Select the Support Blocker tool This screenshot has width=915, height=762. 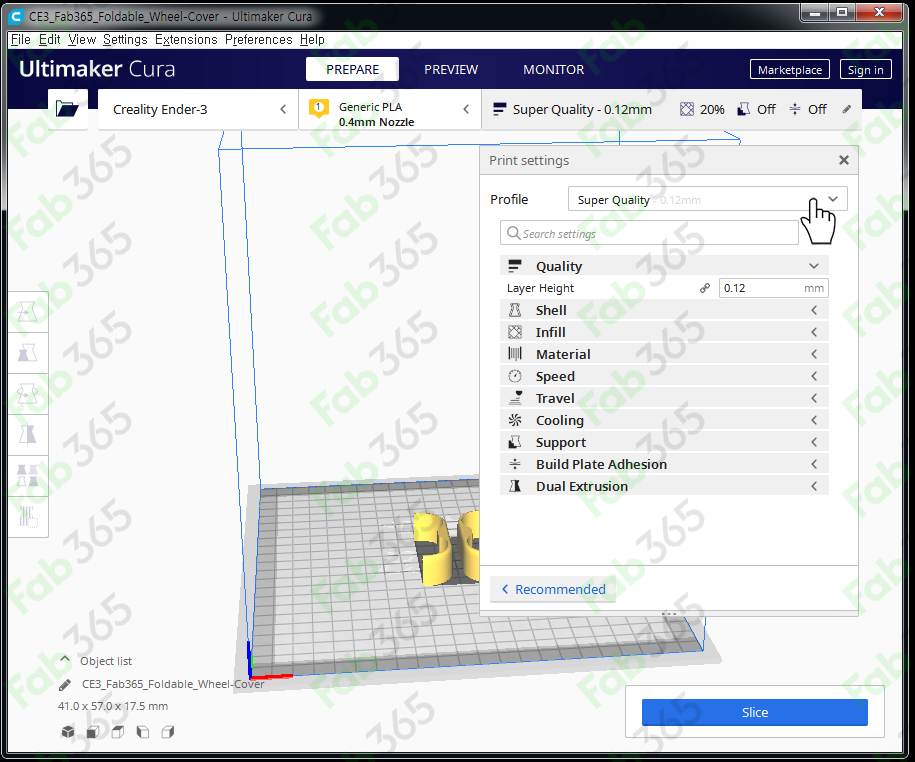[x=27, y=516]
